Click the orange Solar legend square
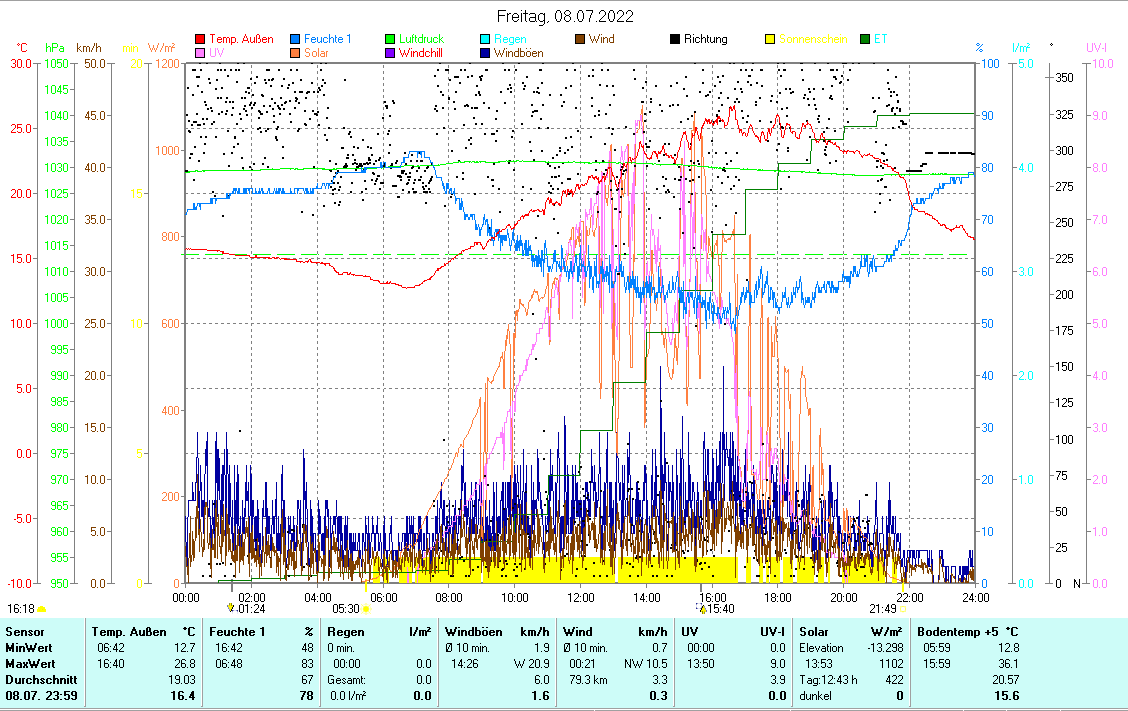The image size is (1128, 711). pyautogui.click(x=296, y=52)
